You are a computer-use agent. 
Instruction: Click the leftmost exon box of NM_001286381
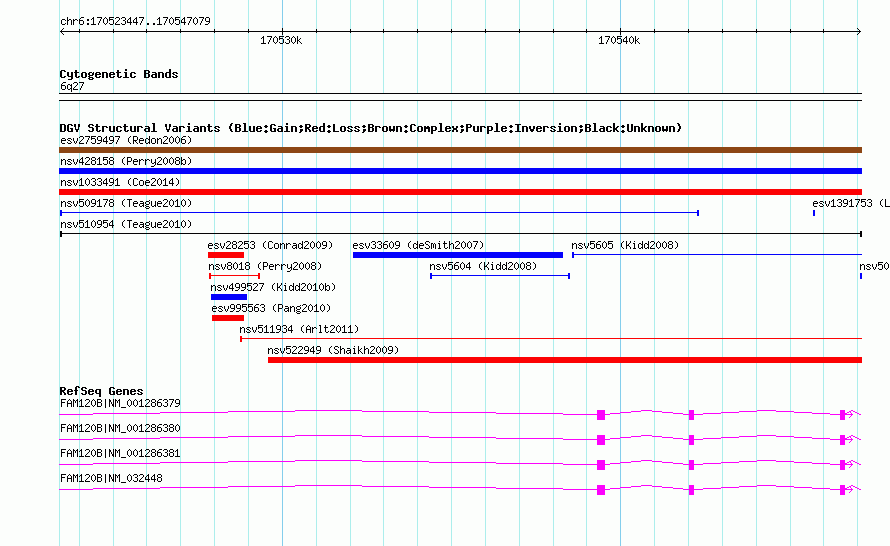[601, 465]
